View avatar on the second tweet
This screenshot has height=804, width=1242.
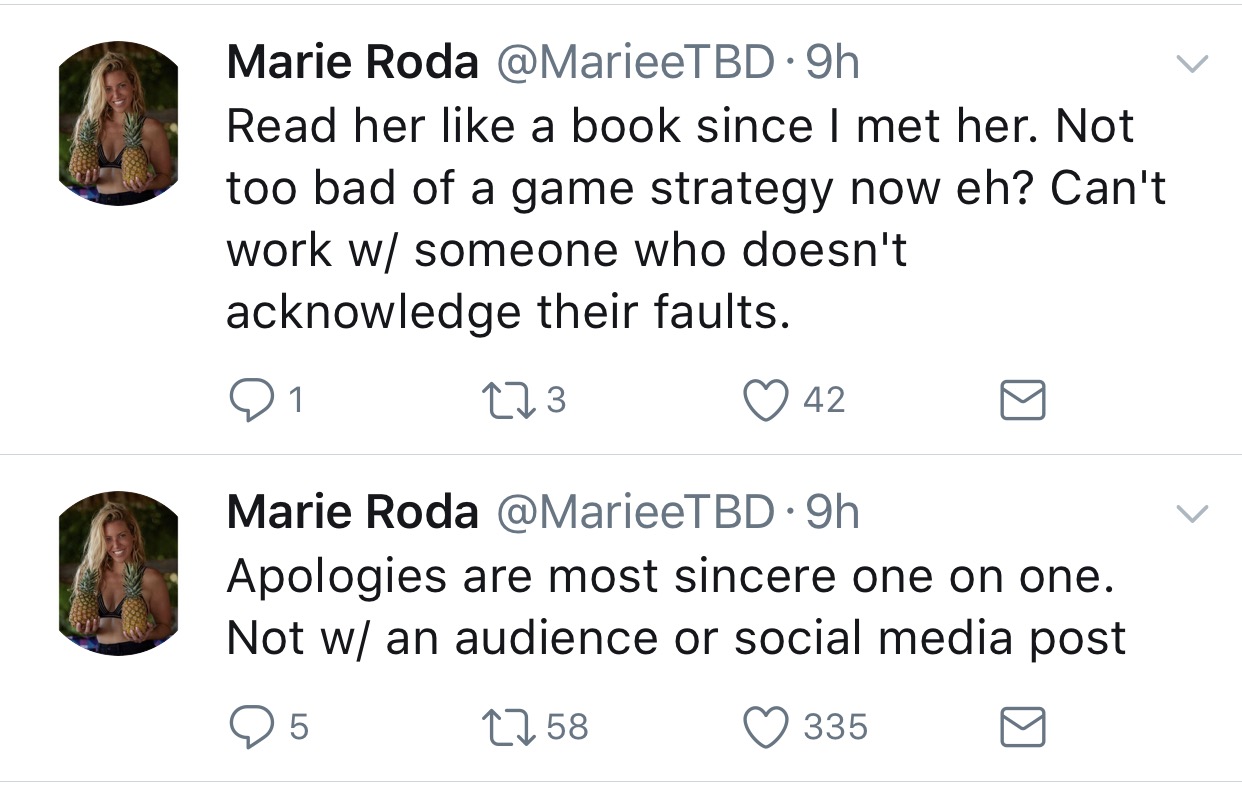click(118, 573)
